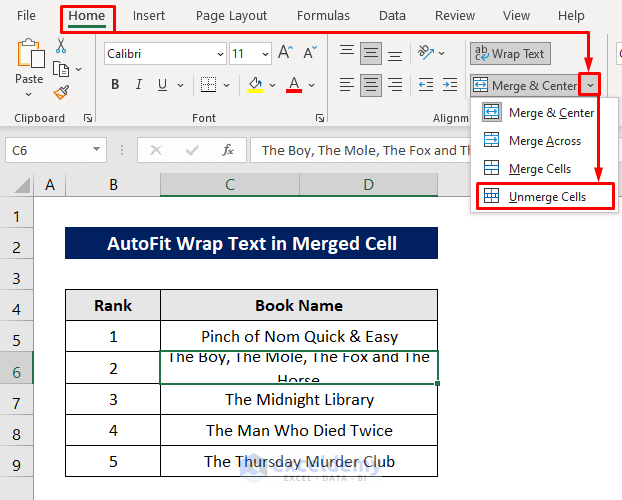Expand the Merge & Center dropdown arrow
Image resolution: width=622 pixels, height=500 pixels.
(x=590, y=85)
